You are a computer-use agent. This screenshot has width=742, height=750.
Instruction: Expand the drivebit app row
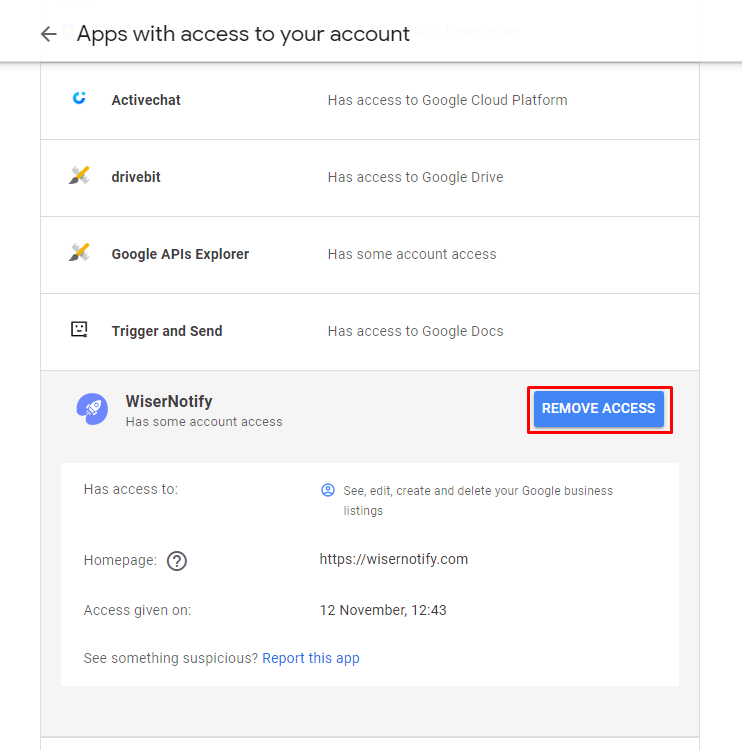pos(370,178)
